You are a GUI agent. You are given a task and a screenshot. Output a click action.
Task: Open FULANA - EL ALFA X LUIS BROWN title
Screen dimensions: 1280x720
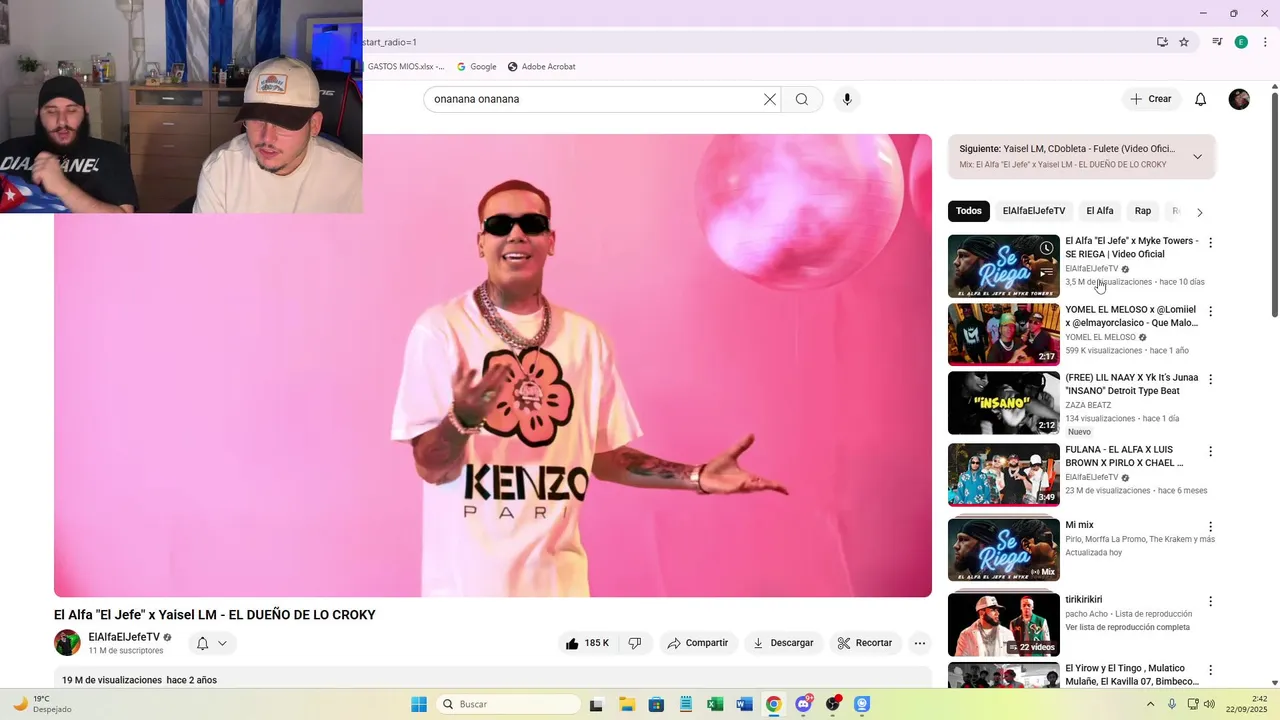click(1124, 456)
